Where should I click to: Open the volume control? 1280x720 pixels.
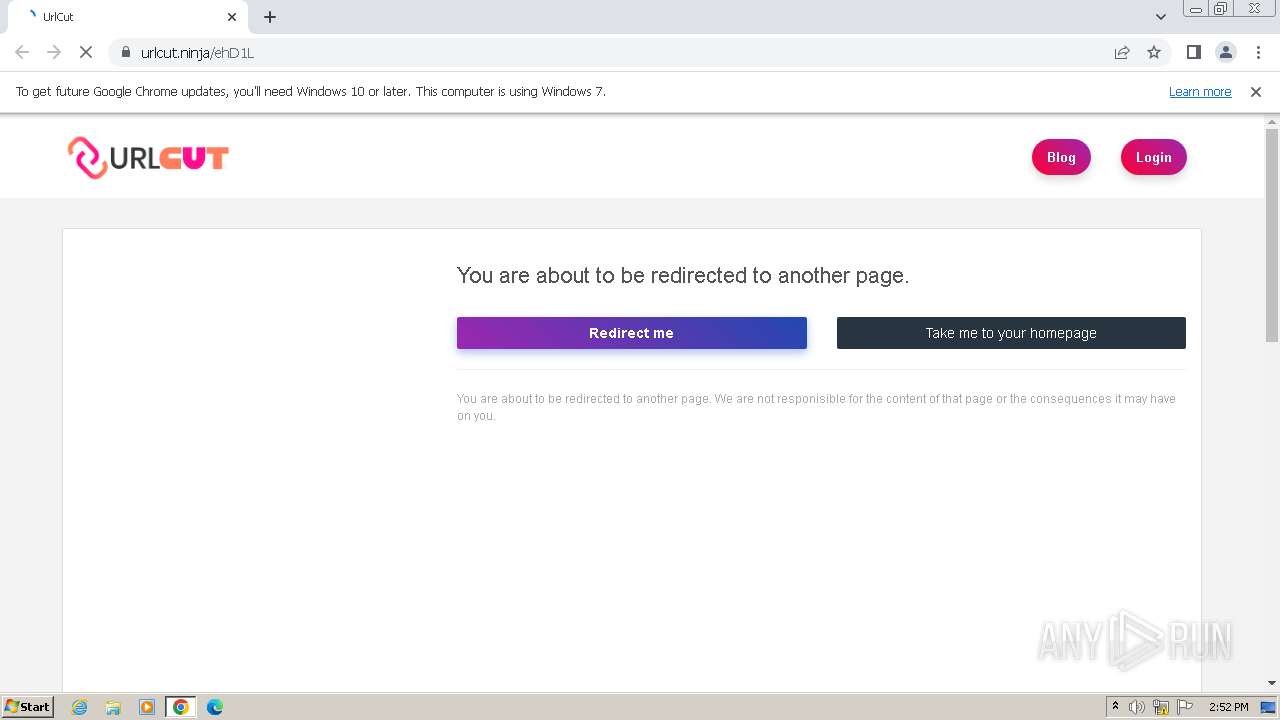point(1137,707)
